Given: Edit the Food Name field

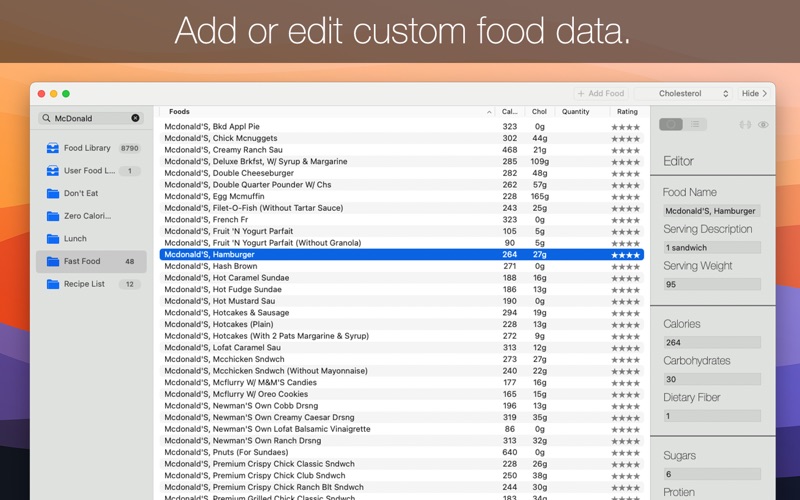Looking at the screenshot, I should tap(712, 211).
